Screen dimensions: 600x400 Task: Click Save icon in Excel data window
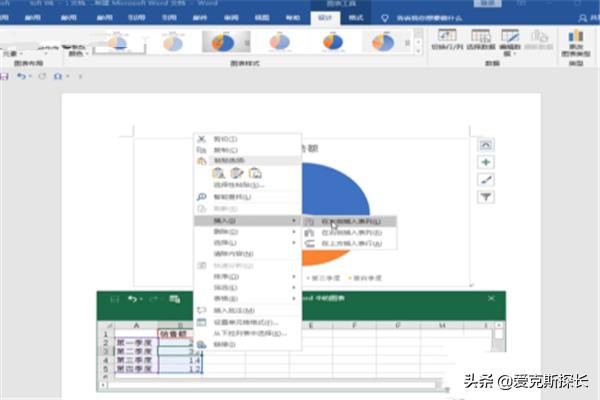114,299
